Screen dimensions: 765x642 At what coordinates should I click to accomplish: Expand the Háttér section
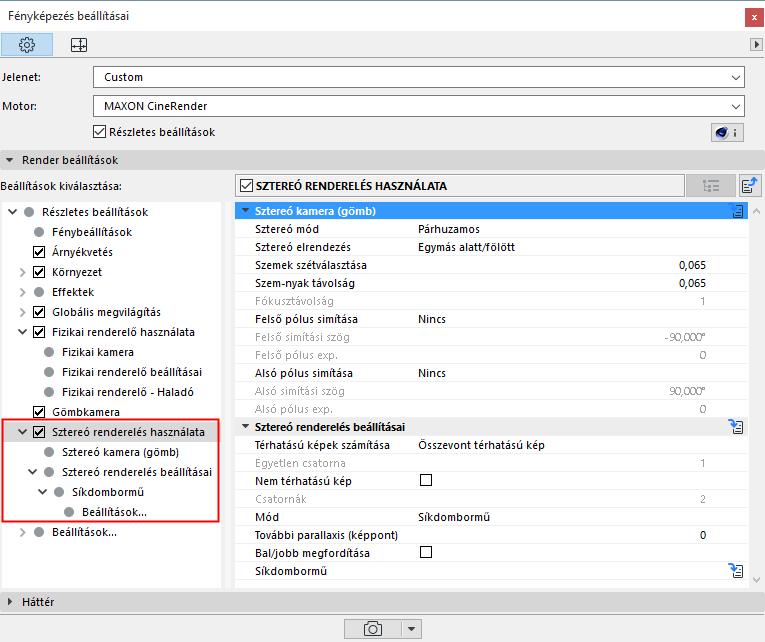tap(9, 602)
